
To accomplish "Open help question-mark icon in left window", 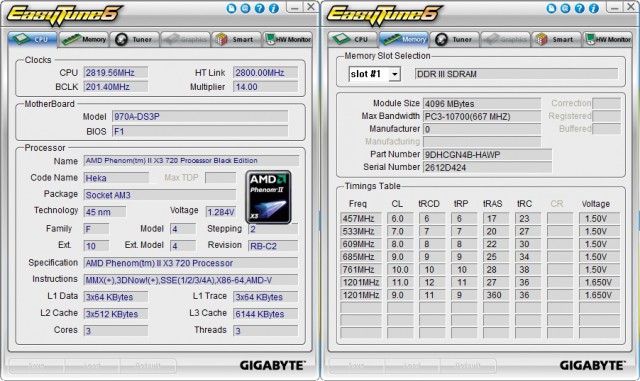I will pyautogui.click(x=260, y=8).
